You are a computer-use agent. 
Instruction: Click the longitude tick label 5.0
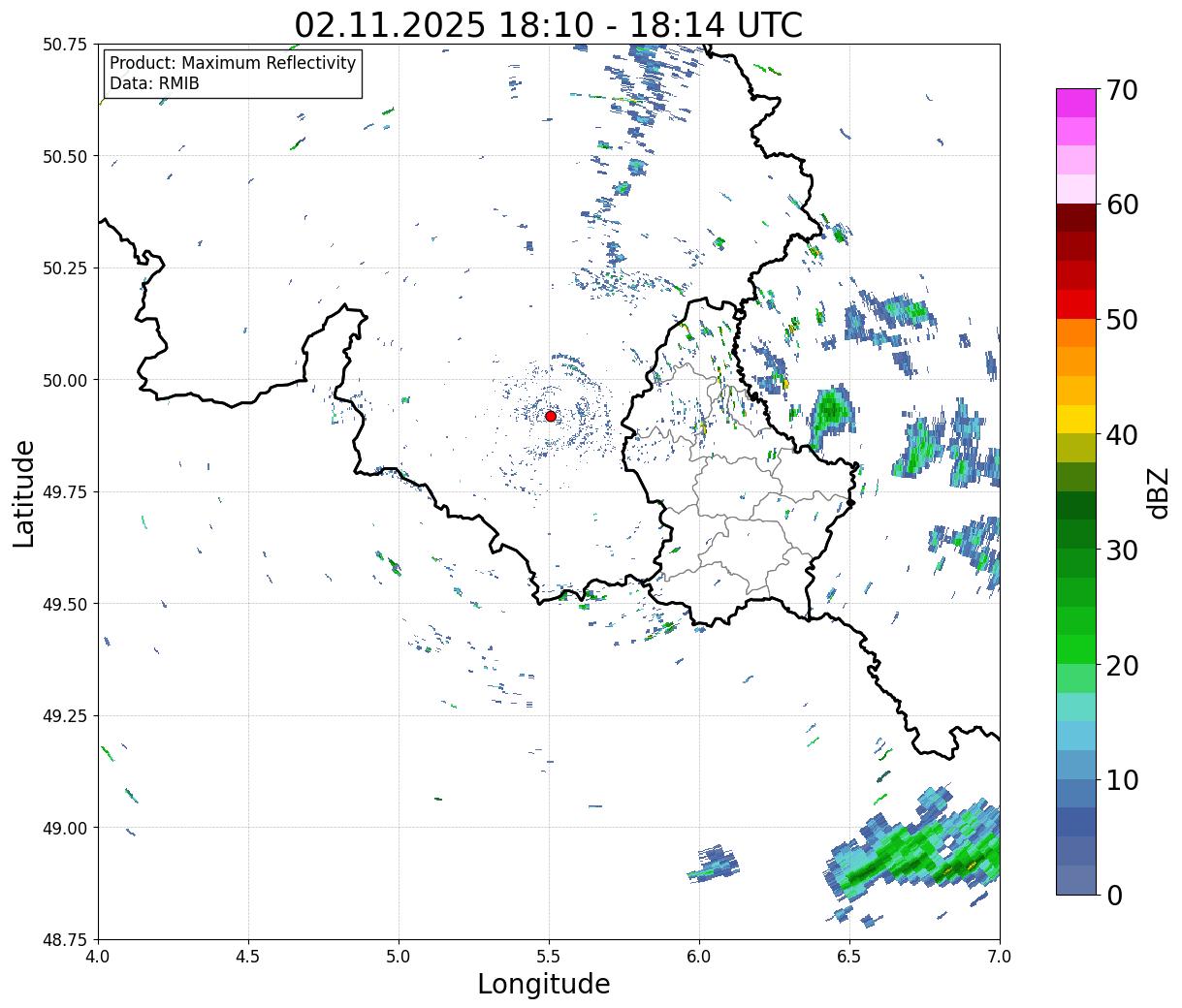[399, 957]
